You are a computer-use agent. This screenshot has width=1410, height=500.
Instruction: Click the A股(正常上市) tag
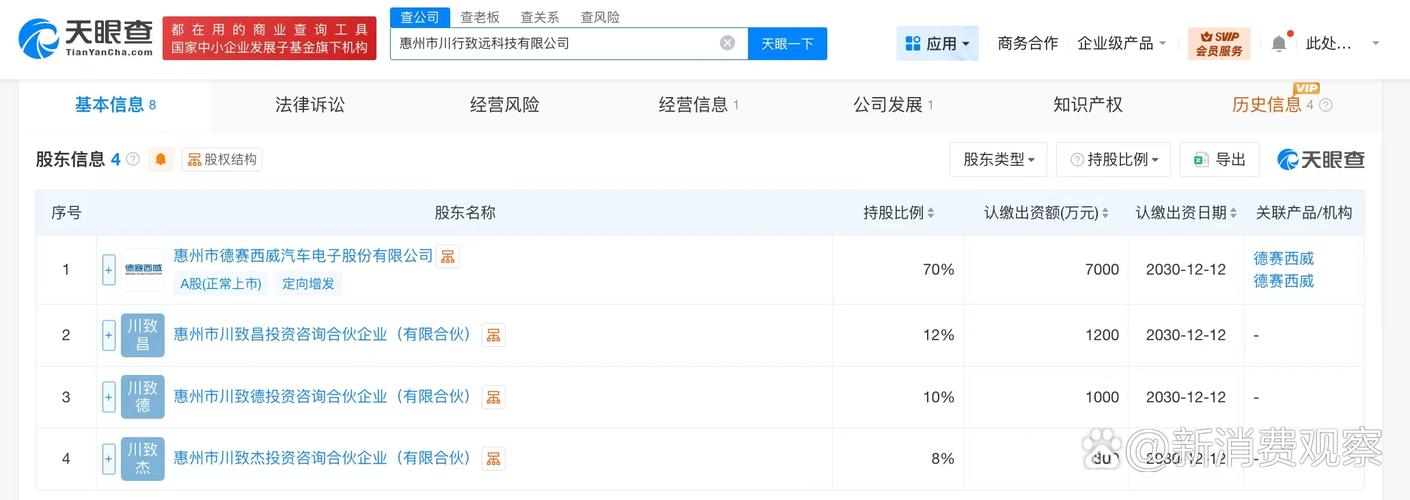(x=221, y=284)
